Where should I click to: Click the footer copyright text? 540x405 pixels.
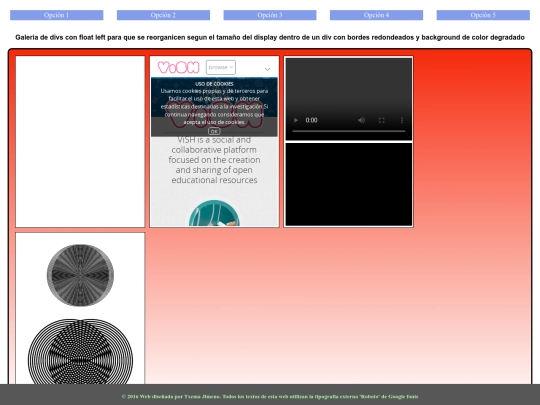pos(270,396)
